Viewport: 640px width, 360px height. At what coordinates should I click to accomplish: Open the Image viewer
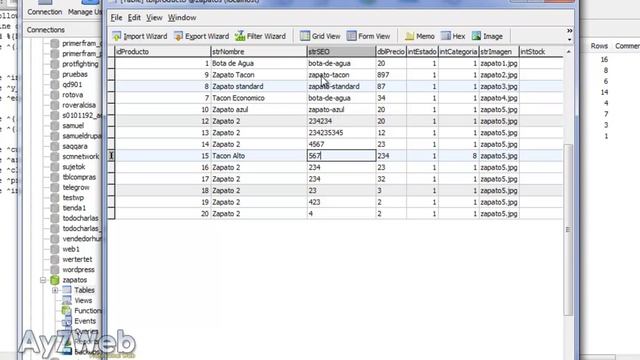tap(487, 36)
